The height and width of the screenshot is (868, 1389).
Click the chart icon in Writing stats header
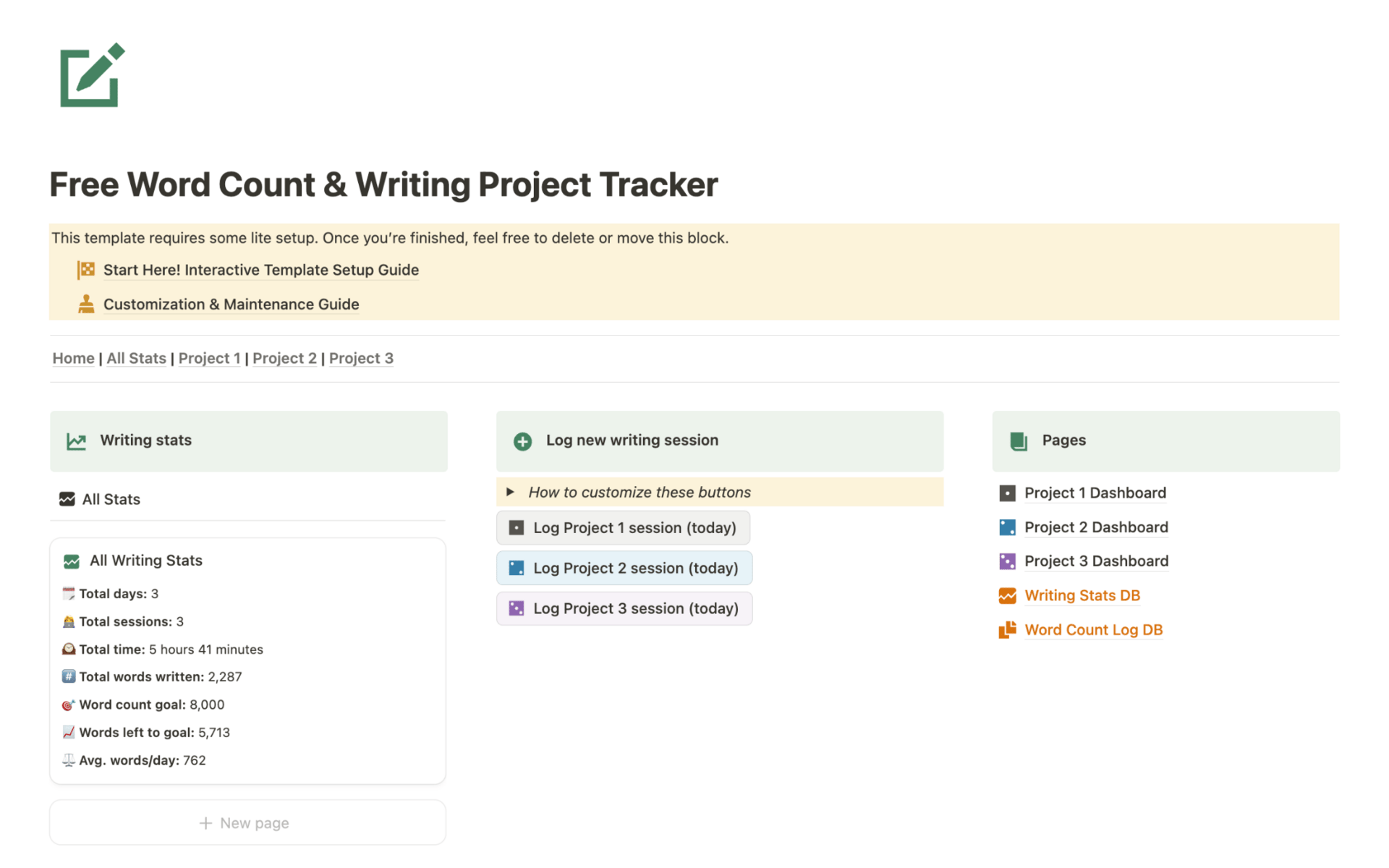pos(77,441)
